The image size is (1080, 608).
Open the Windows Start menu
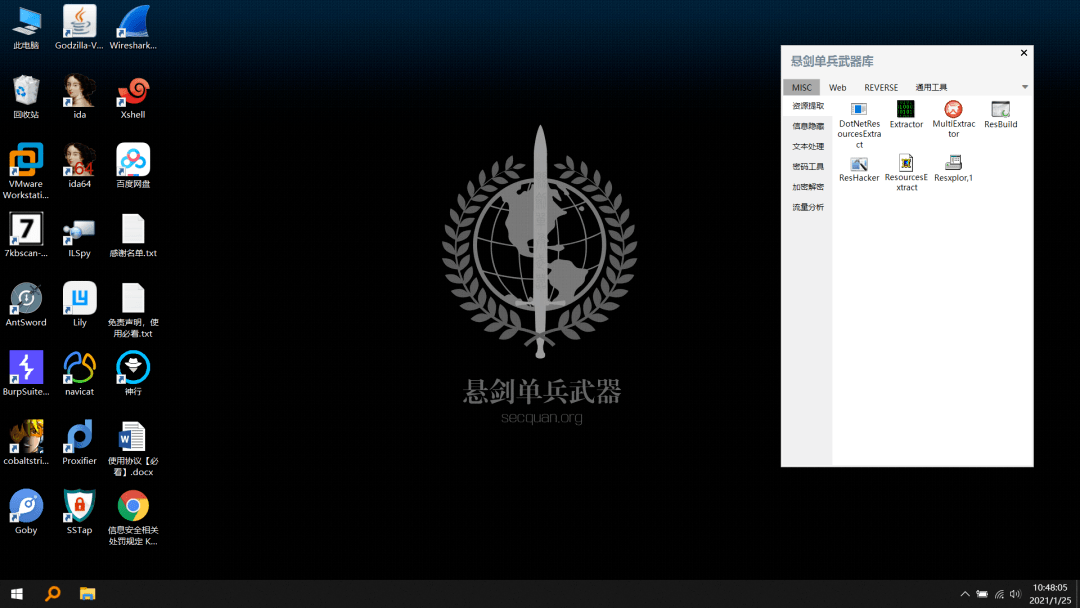tap(17, 594)
